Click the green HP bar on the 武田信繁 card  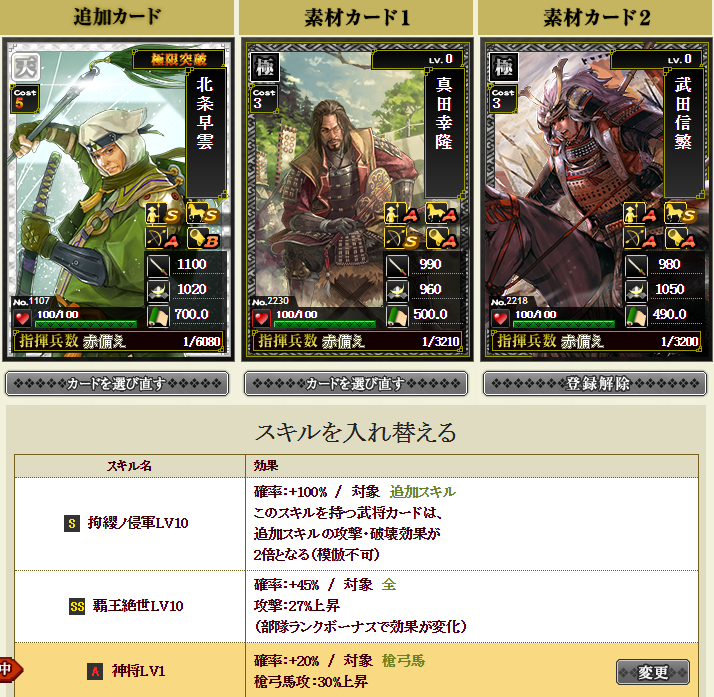coord(564,324)
